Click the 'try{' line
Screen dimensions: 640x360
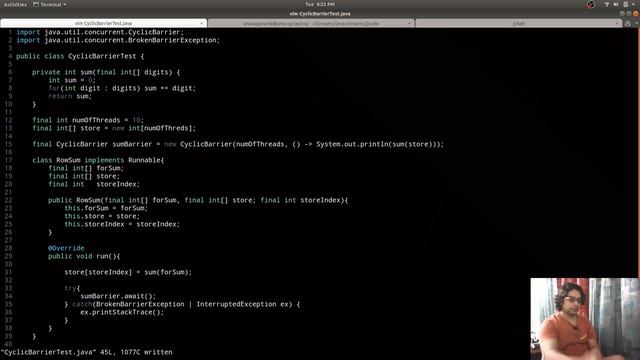pos(72,288)
